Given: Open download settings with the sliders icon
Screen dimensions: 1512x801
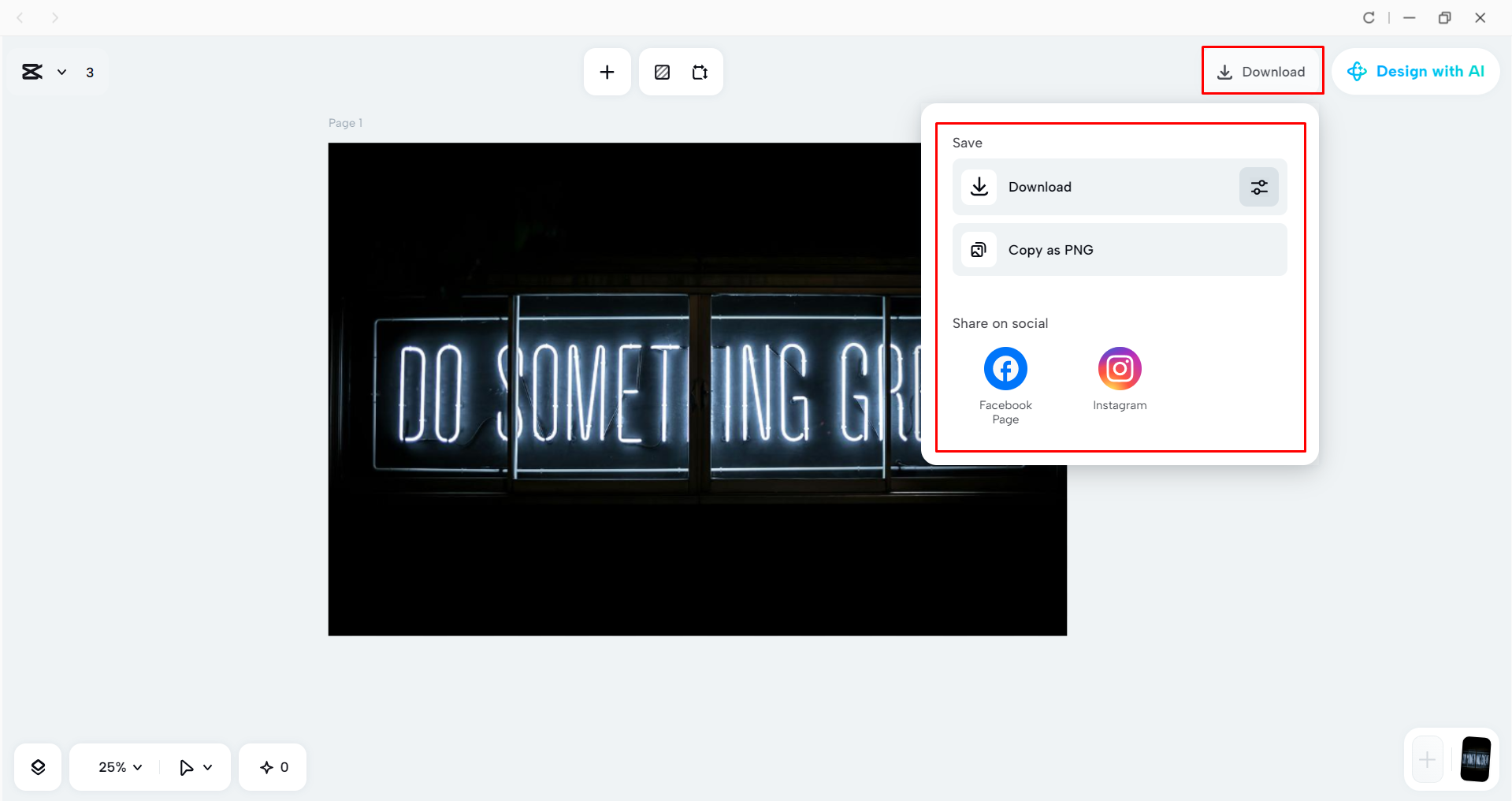Looking at the screenshot, I should click(x=1258, y=187).
